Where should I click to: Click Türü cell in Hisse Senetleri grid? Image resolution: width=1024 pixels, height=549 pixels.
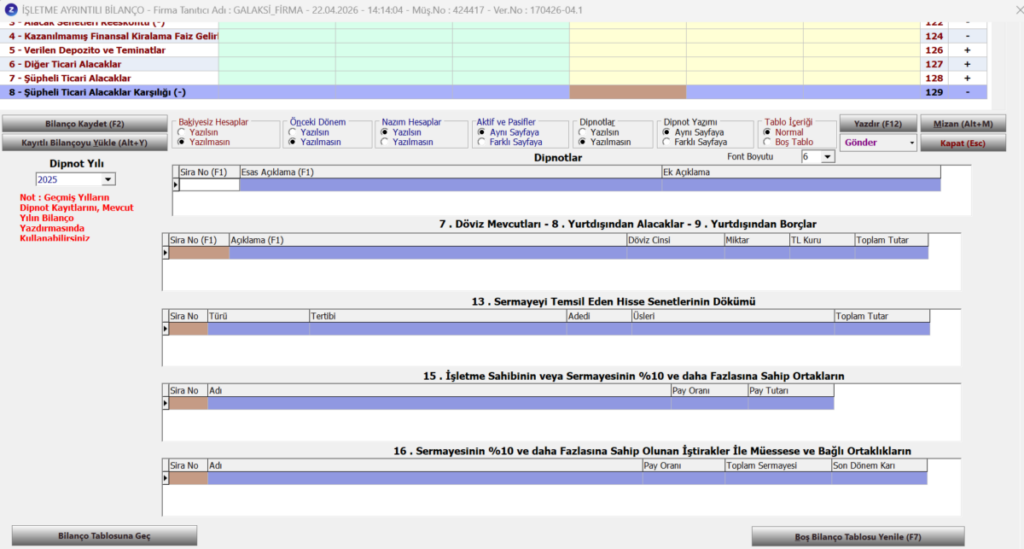coord(259,329)
